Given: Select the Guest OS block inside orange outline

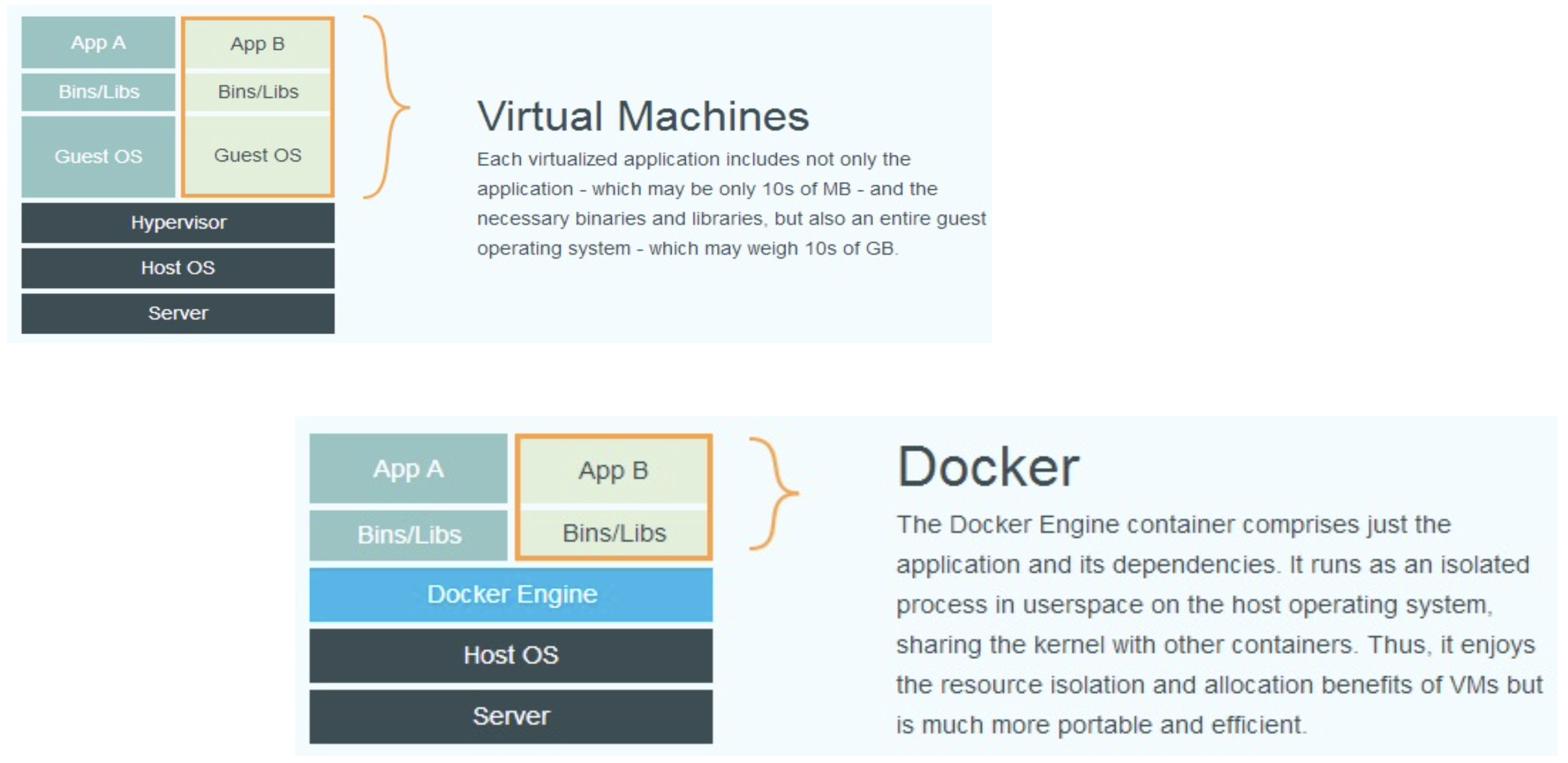Looking at the screenshot, I should [258, 155].
